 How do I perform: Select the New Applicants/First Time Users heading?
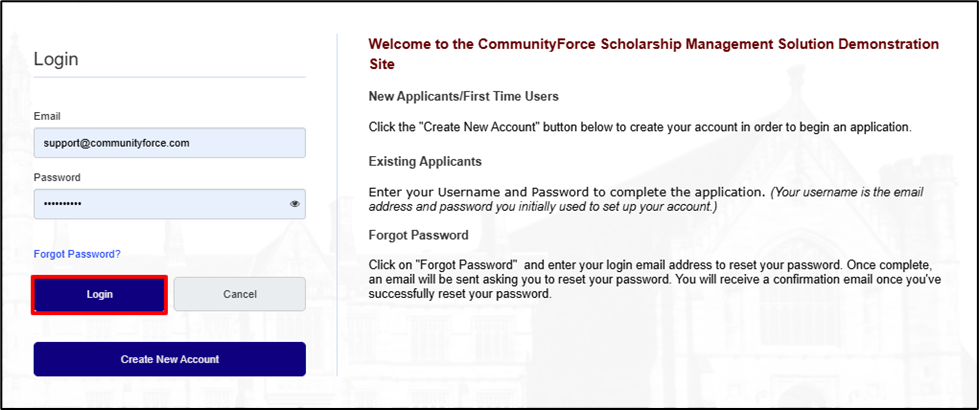pyautogui.click(x=463, y=97)
